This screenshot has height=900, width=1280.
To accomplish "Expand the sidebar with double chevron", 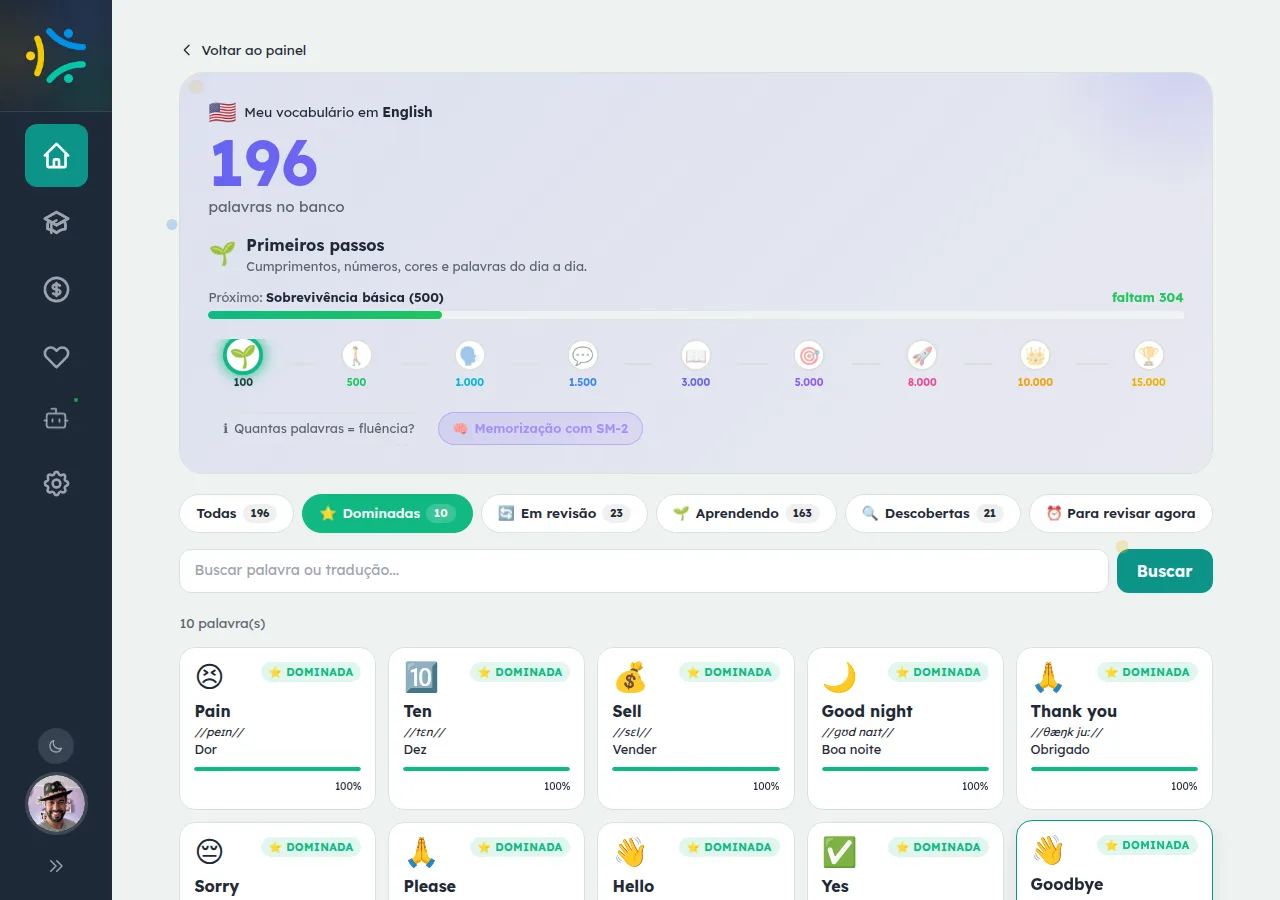I will click(x=56, y=866).
